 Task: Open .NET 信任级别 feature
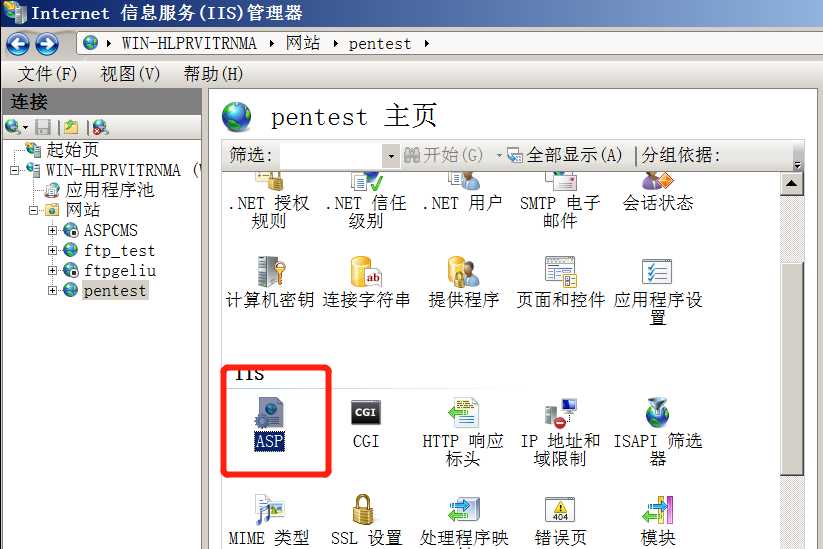click(366, 202)
